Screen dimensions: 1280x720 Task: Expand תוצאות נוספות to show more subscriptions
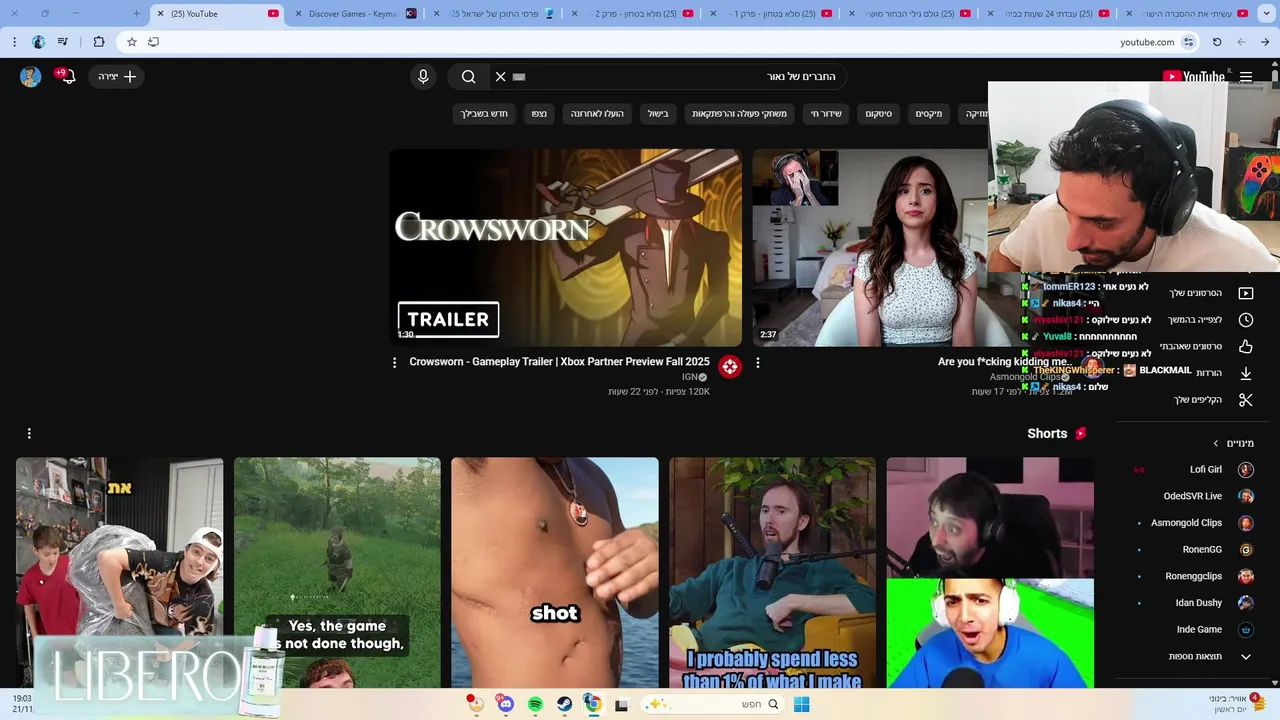coord(1208,656)
